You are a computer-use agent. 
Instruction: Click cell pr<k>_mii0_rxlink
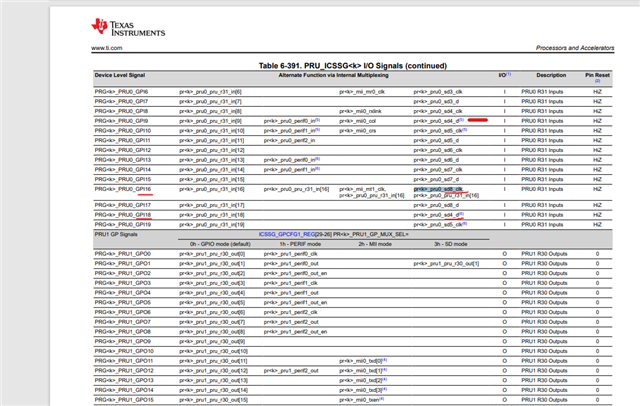click(x=360, y=111)
